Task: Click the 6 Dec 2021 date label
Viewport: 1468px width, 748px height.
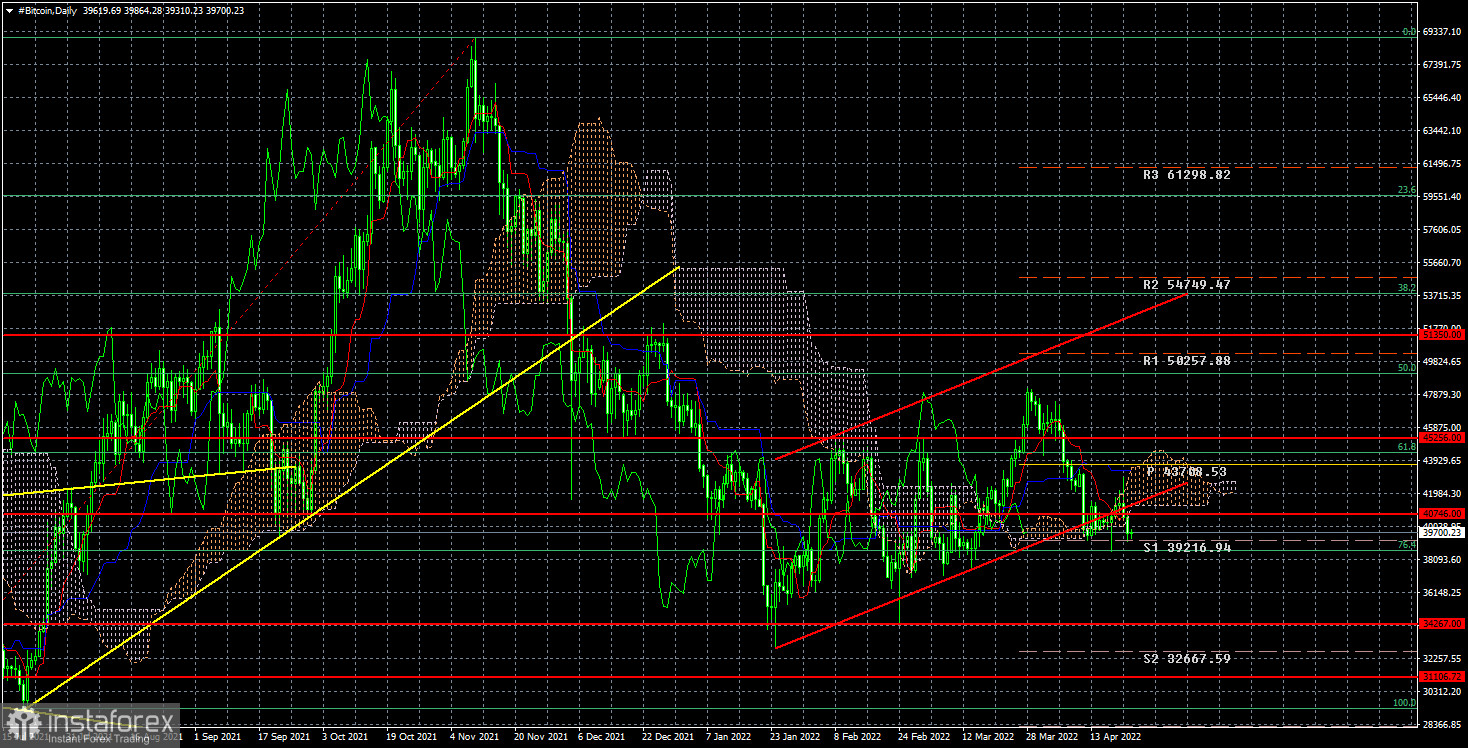Action: [x=601, y=737]
